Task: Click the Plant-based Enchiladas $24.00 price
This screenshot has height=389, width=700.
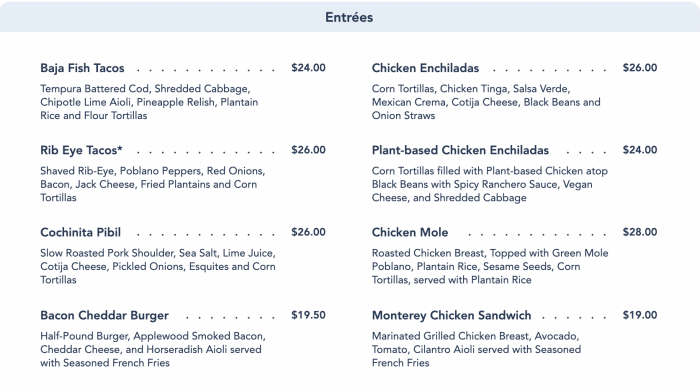Action: 640,150
